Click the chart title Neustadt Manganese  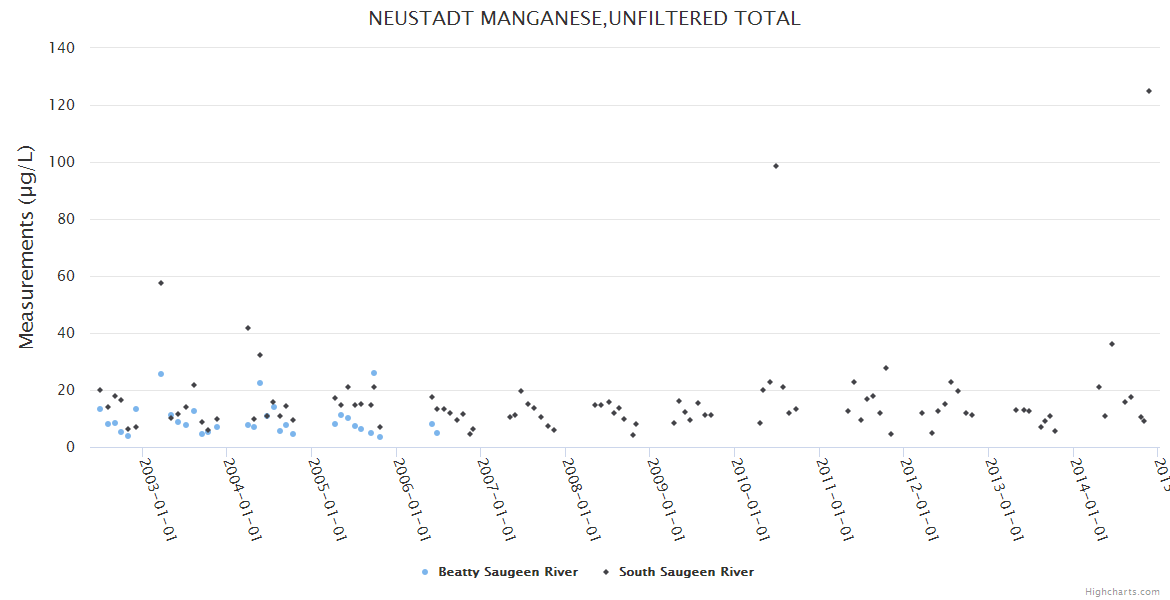pyautogui.click(x=584, y=19)
